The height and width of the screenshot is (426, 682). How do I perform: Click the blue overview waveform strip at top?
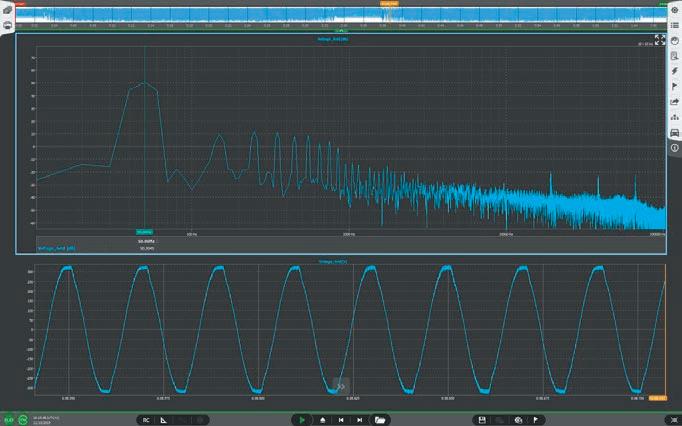(x=341, y=15)
